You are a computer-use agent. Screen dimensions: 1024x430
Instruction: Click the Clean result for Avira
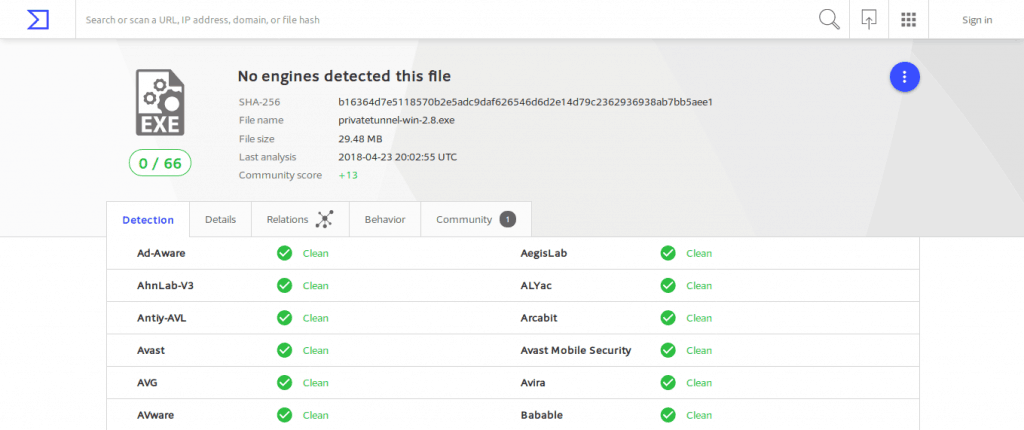click(699, 383)
